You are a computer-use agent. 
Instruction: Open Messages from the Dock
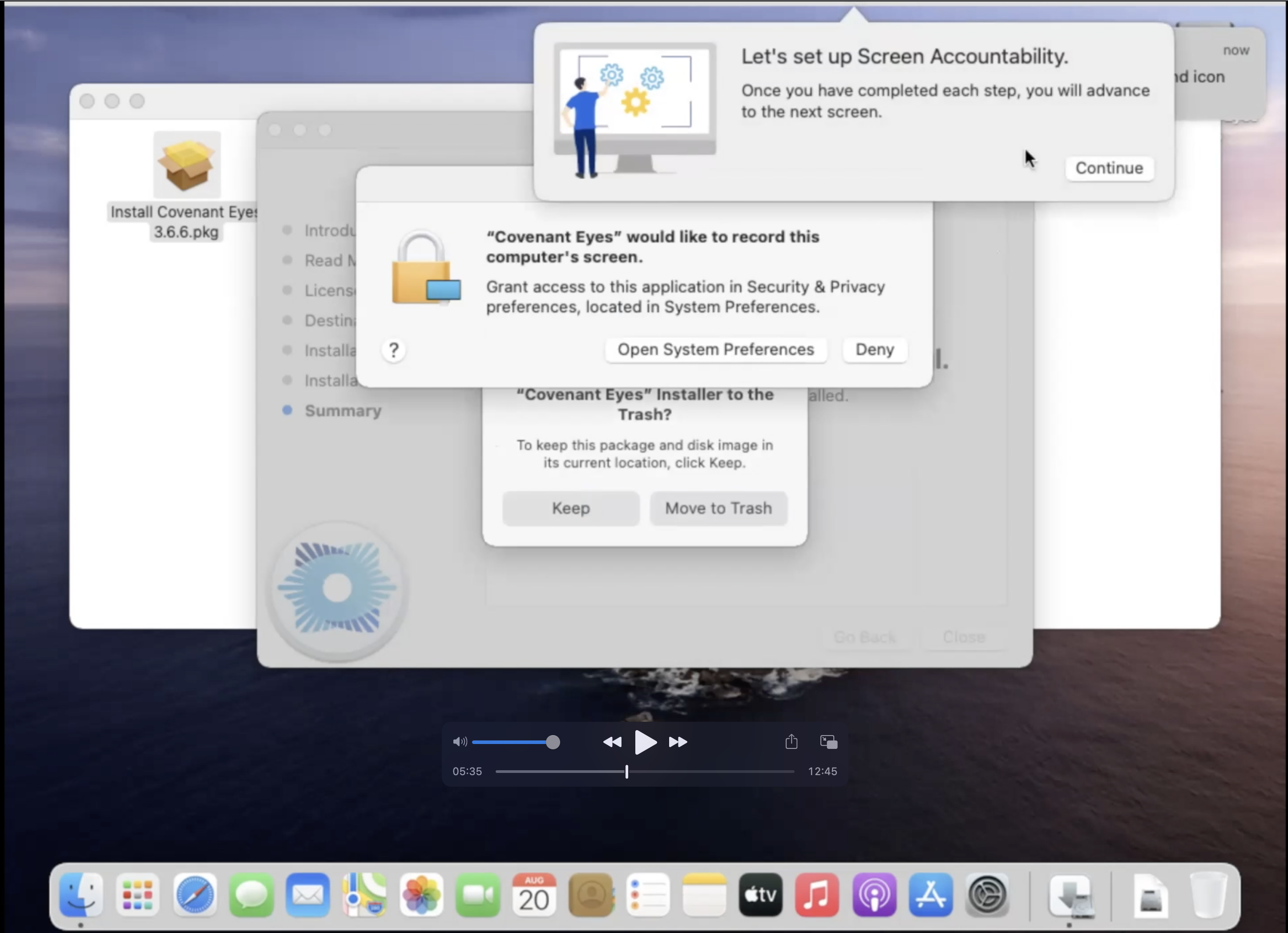pyautogui.click(x=251, y=895)
